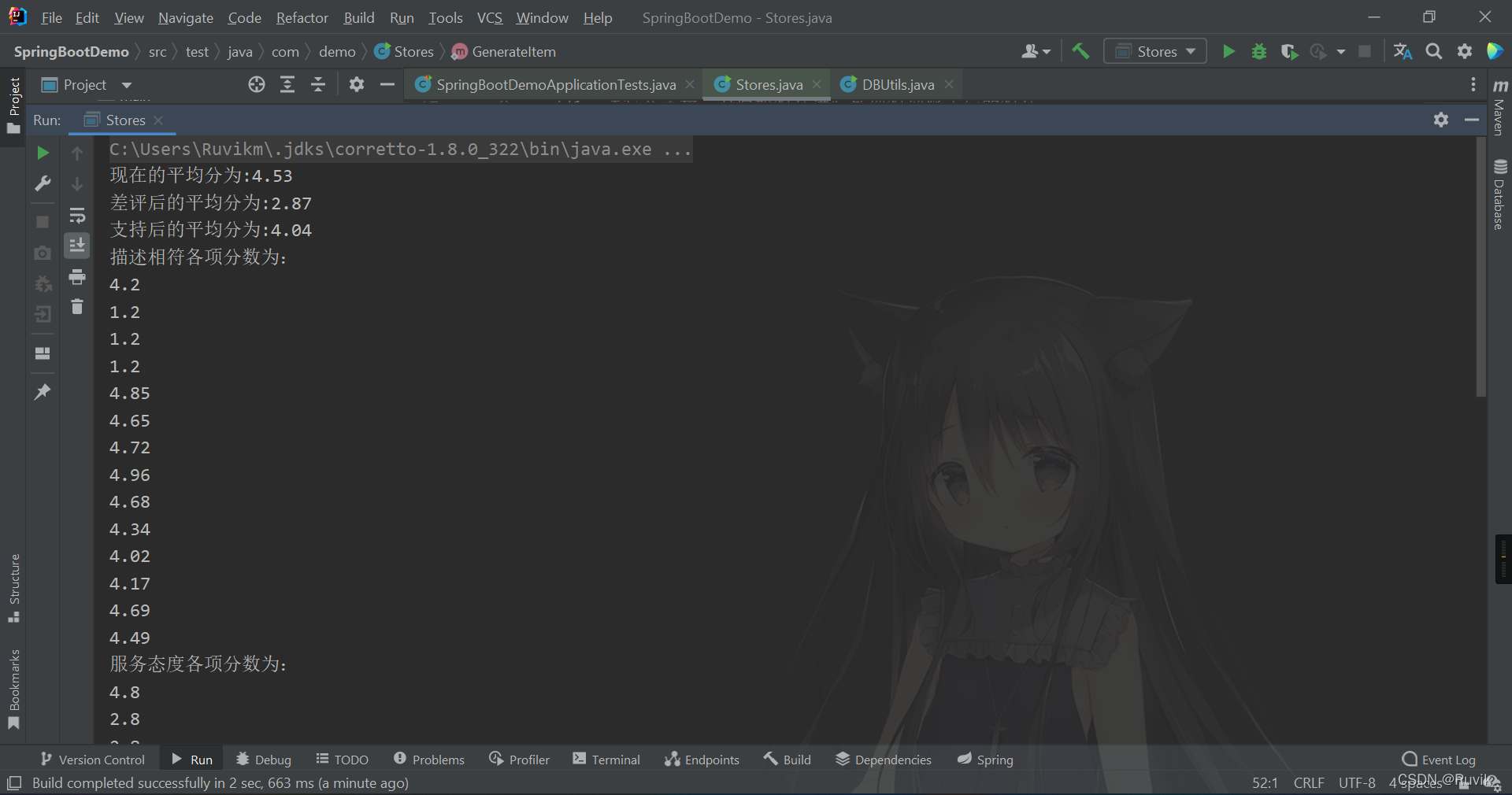This screenshot has width=1512, height=795.
Task: Toggle scroll to end of console
Action: [x=77, y=246]
